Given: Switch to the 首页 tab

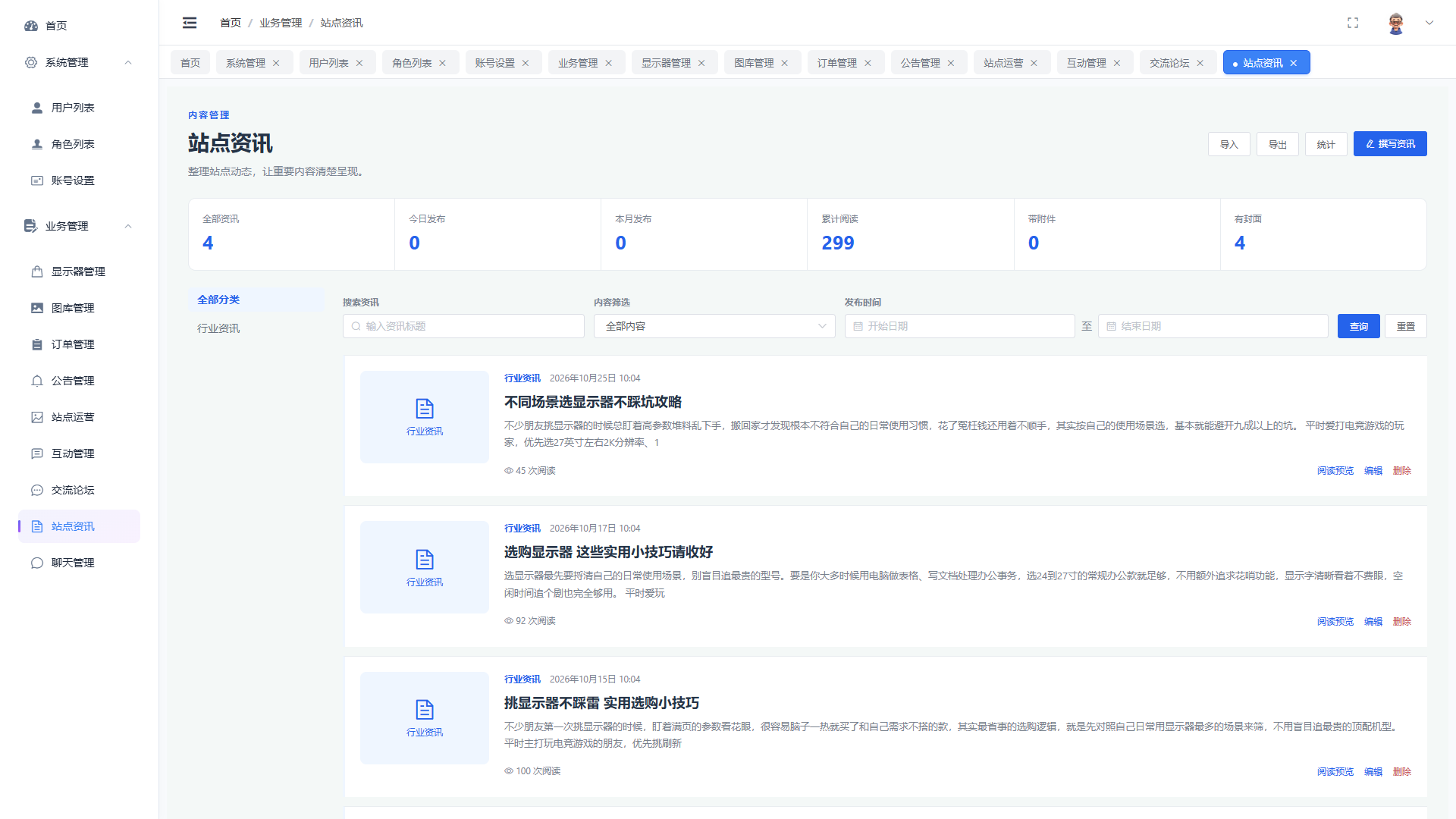Looking at the screenshot, I should [190, 63].
